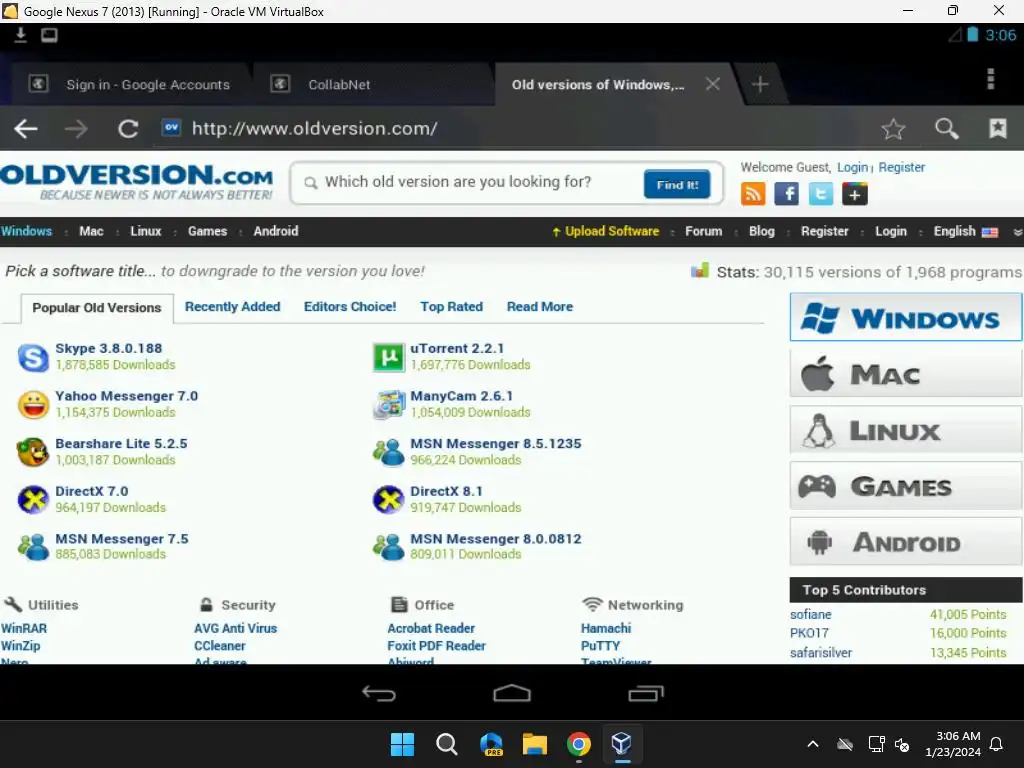Click the browser forward arrow
The width and height of the screenshot is (1024, 768).
[x=76, y=129]
